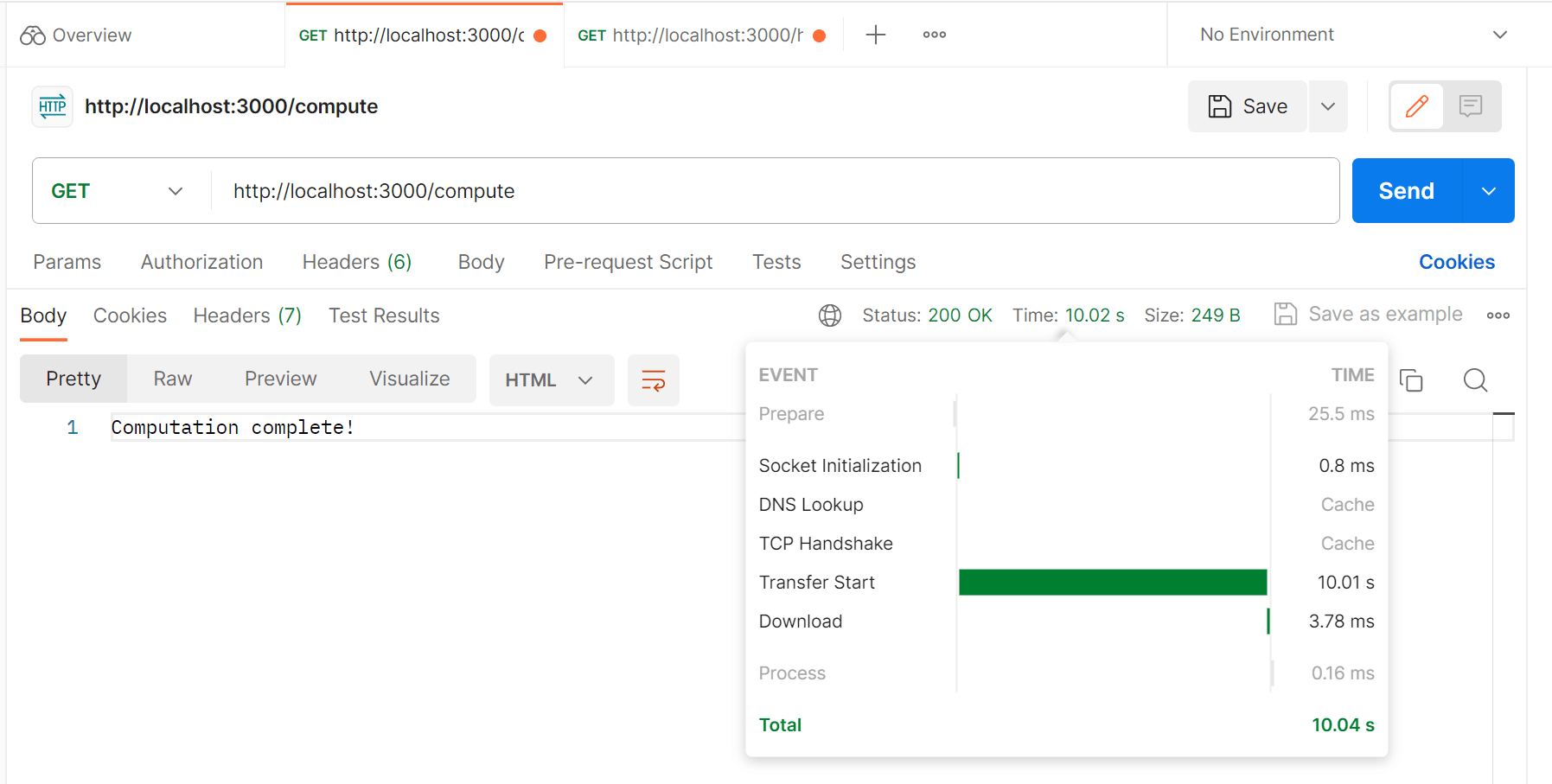Click the Transfer Start row label
The width and height of the screenshot is (1552, 784).
point(817,583)
